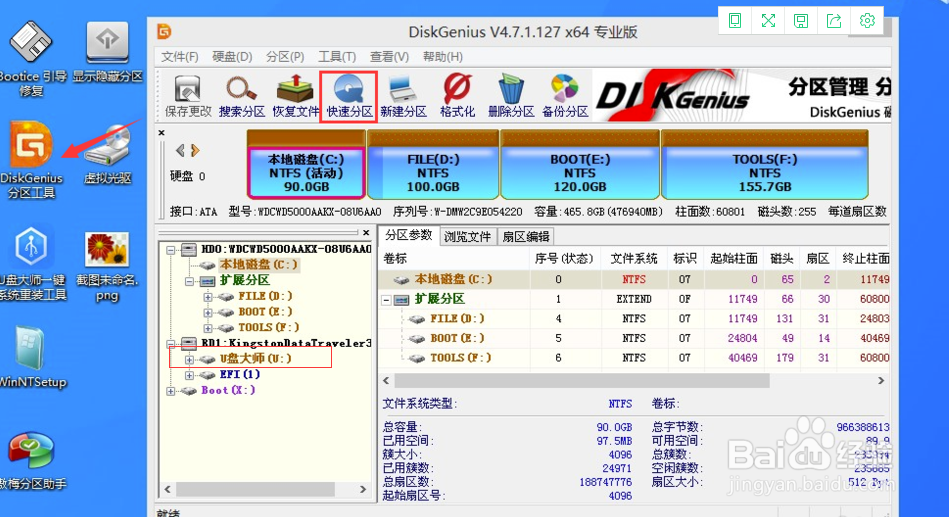Expand EFI(1) tree node
The height and width of the screenshot is (517, 949).
click(189, 375)
